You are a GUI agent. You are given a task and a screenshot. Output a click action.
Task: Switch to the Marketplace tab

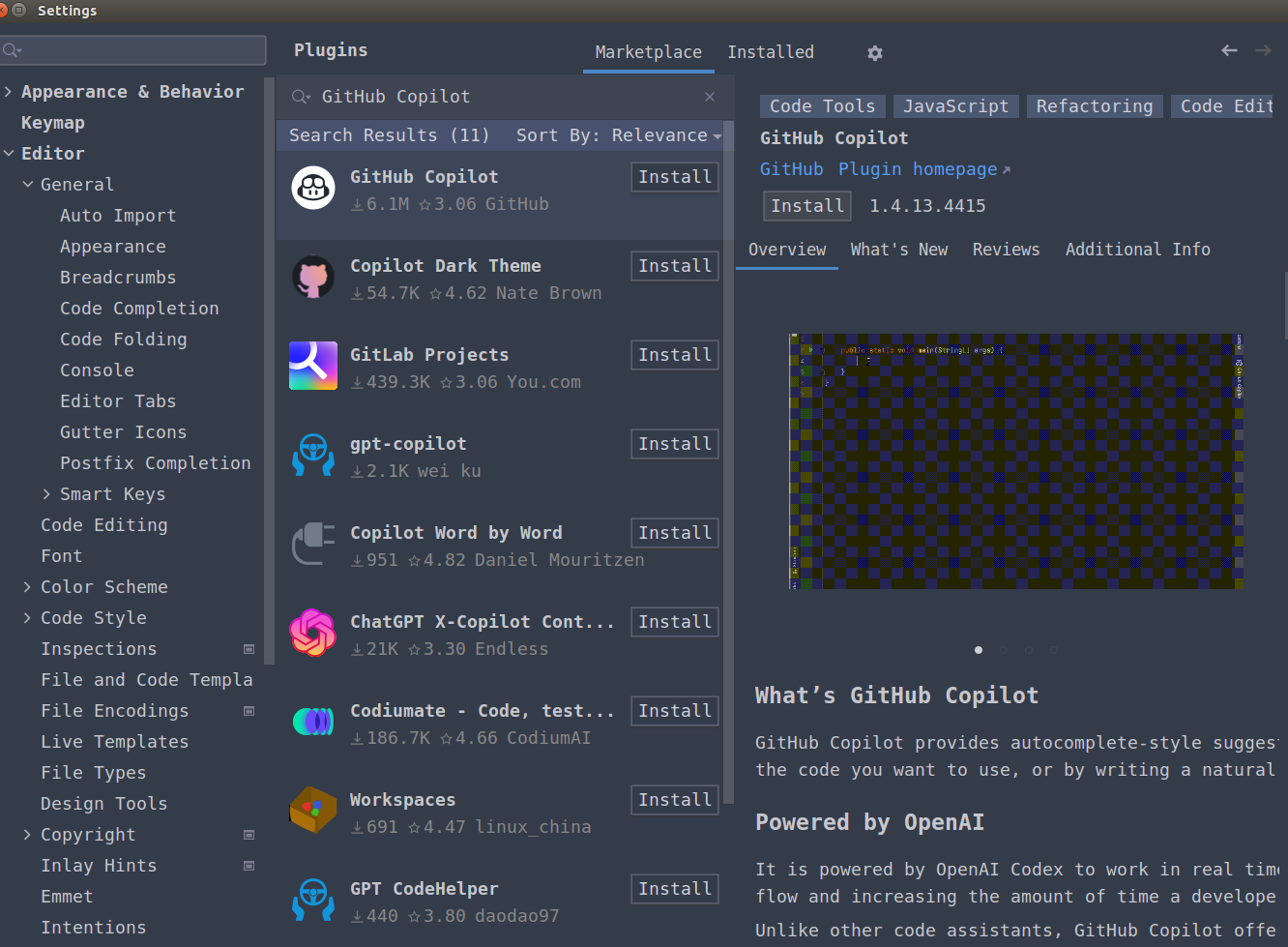coord(649,52)
